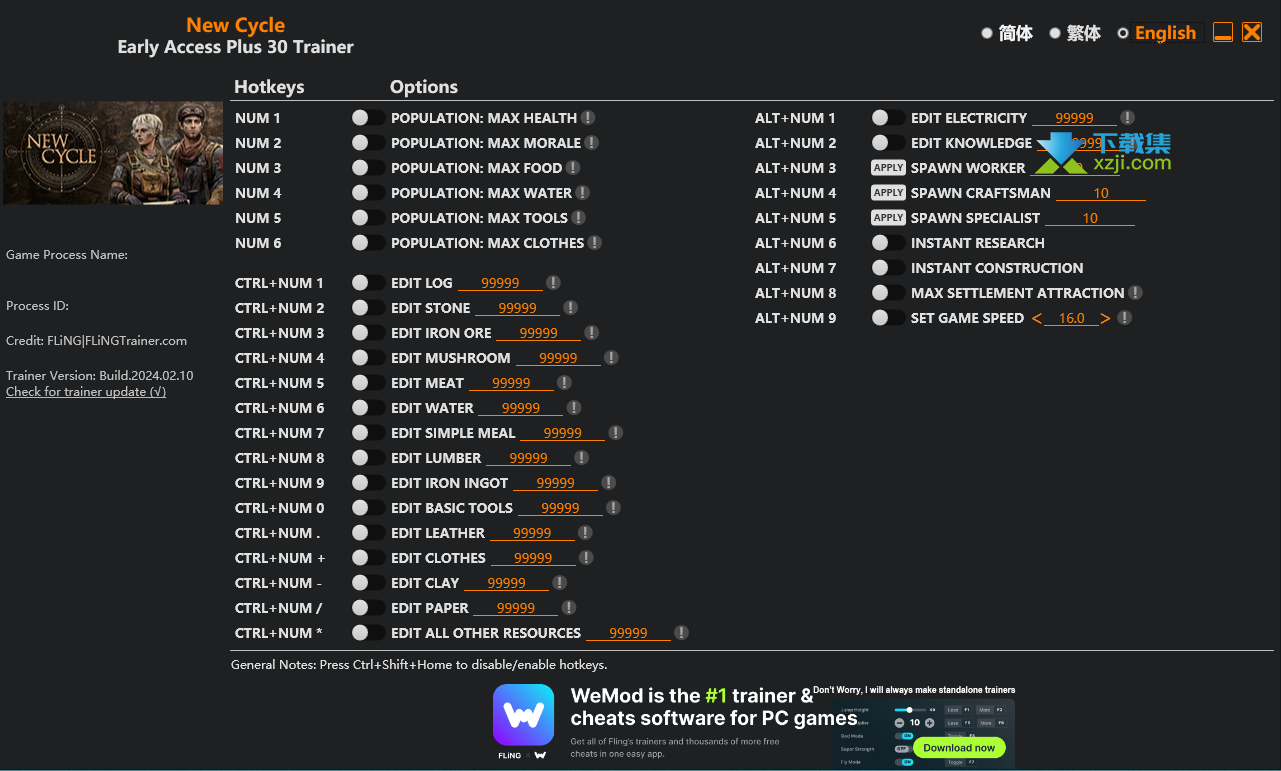Show the info icon for Edit Stone
Viewport: 1281px width, 771px height.
point(570,308)
